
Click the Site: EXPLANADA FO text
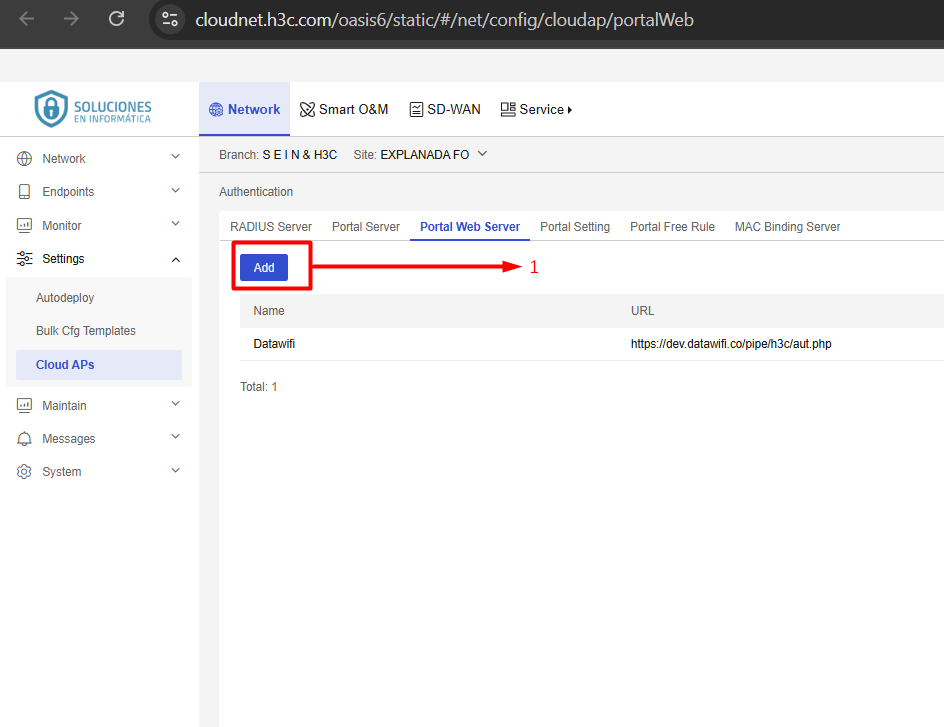pyautogui.click(x=411, y=155)
